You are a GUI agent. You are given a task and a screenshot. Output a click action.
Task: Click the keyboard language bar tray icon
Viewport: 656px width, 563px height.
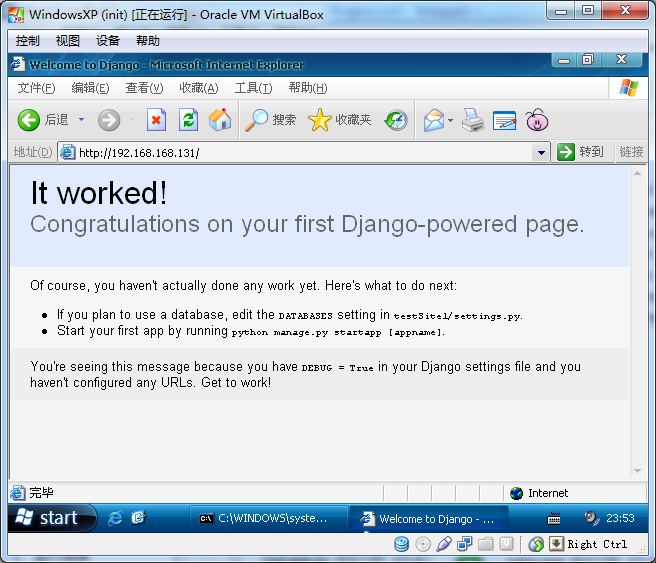tap(554, 519)
